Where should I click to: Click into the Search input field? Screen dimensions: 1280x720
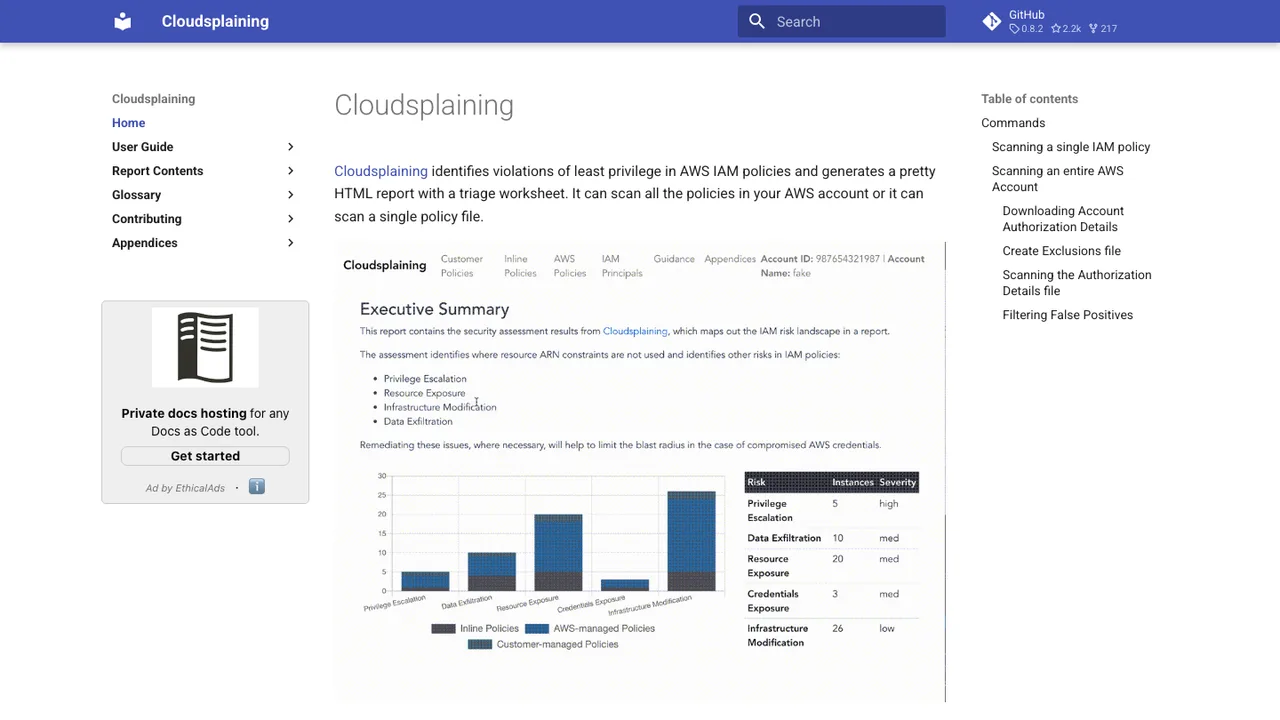(x=841, y=21)
